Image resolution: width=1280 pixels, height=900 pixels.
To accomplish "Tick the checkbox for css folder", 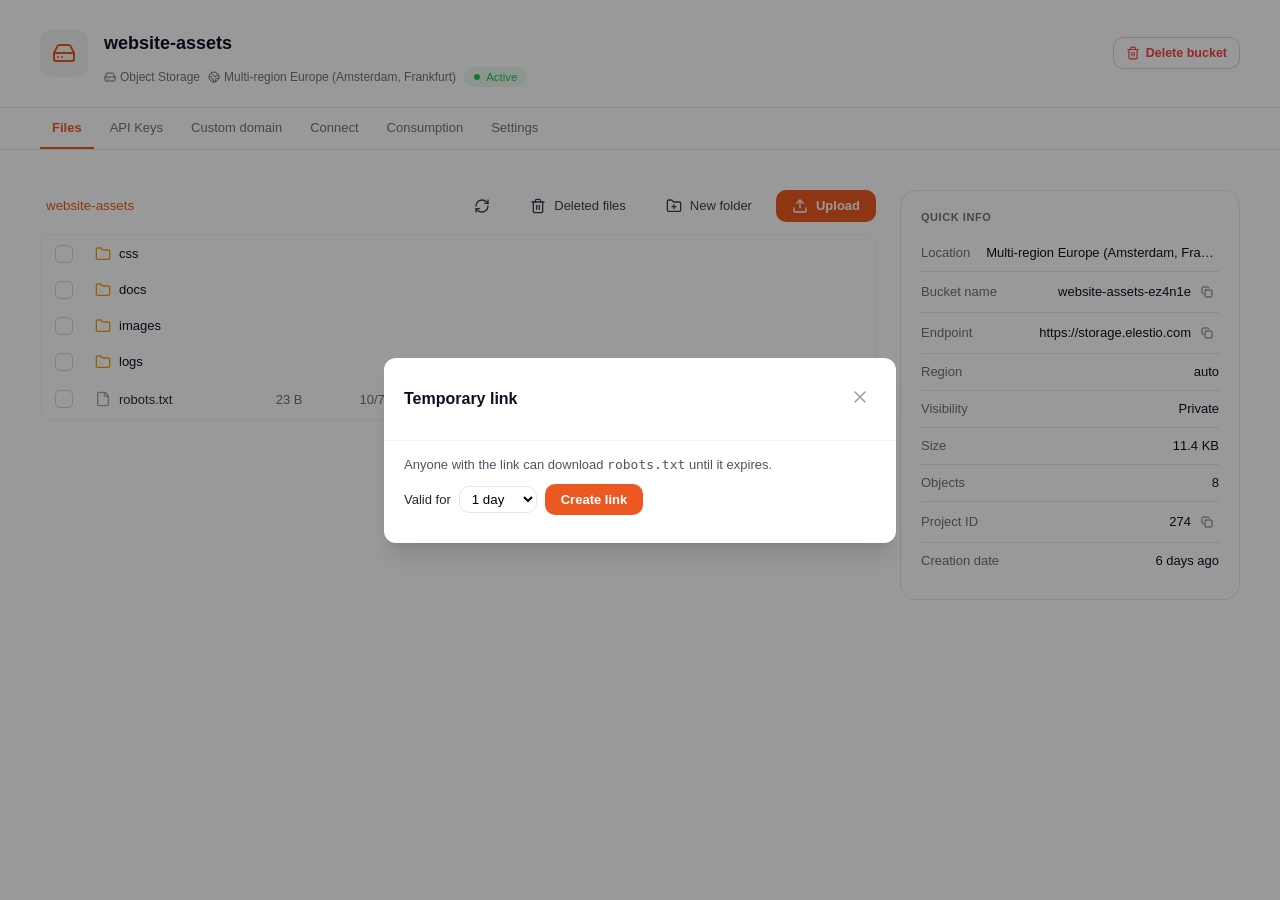I will click(x=64, y=254).
